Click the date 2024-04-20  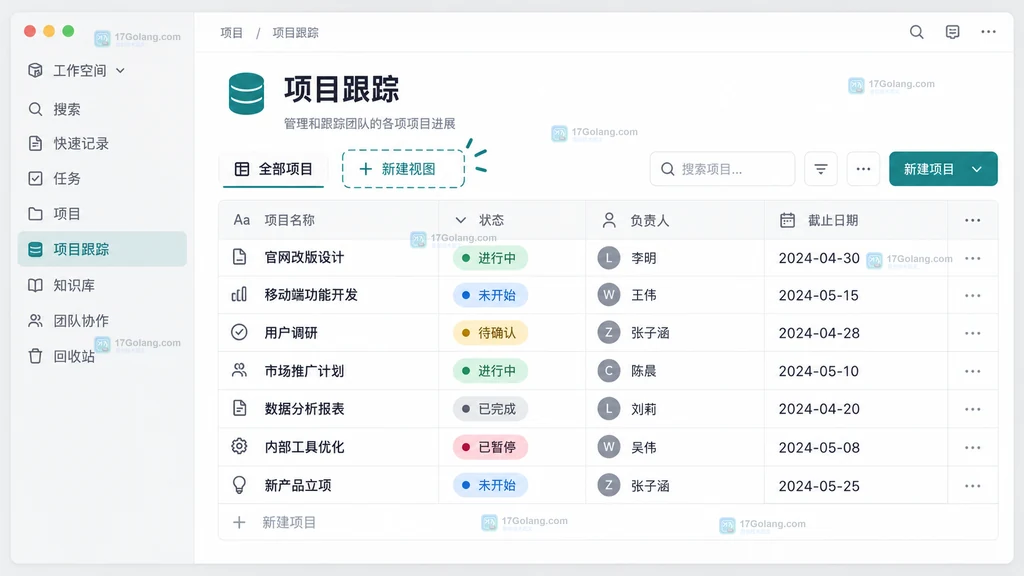(819, 409)
